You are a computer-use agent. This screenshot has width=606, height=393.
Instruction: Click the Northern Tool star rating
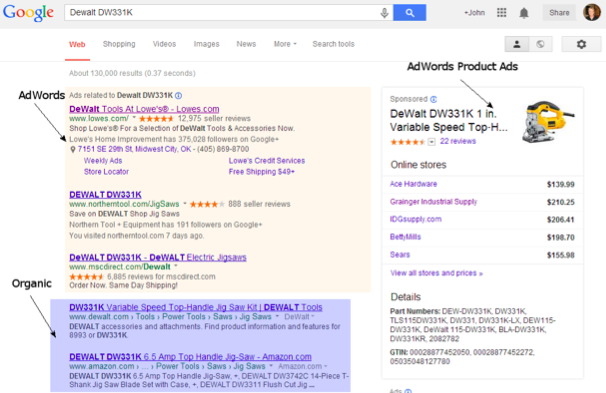point(207,204)
